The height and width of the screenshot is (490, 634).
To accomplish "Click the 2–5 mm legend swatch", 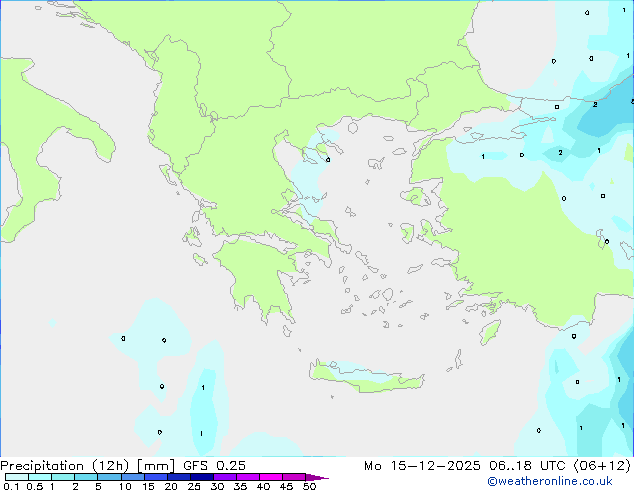I will (86, 477).
